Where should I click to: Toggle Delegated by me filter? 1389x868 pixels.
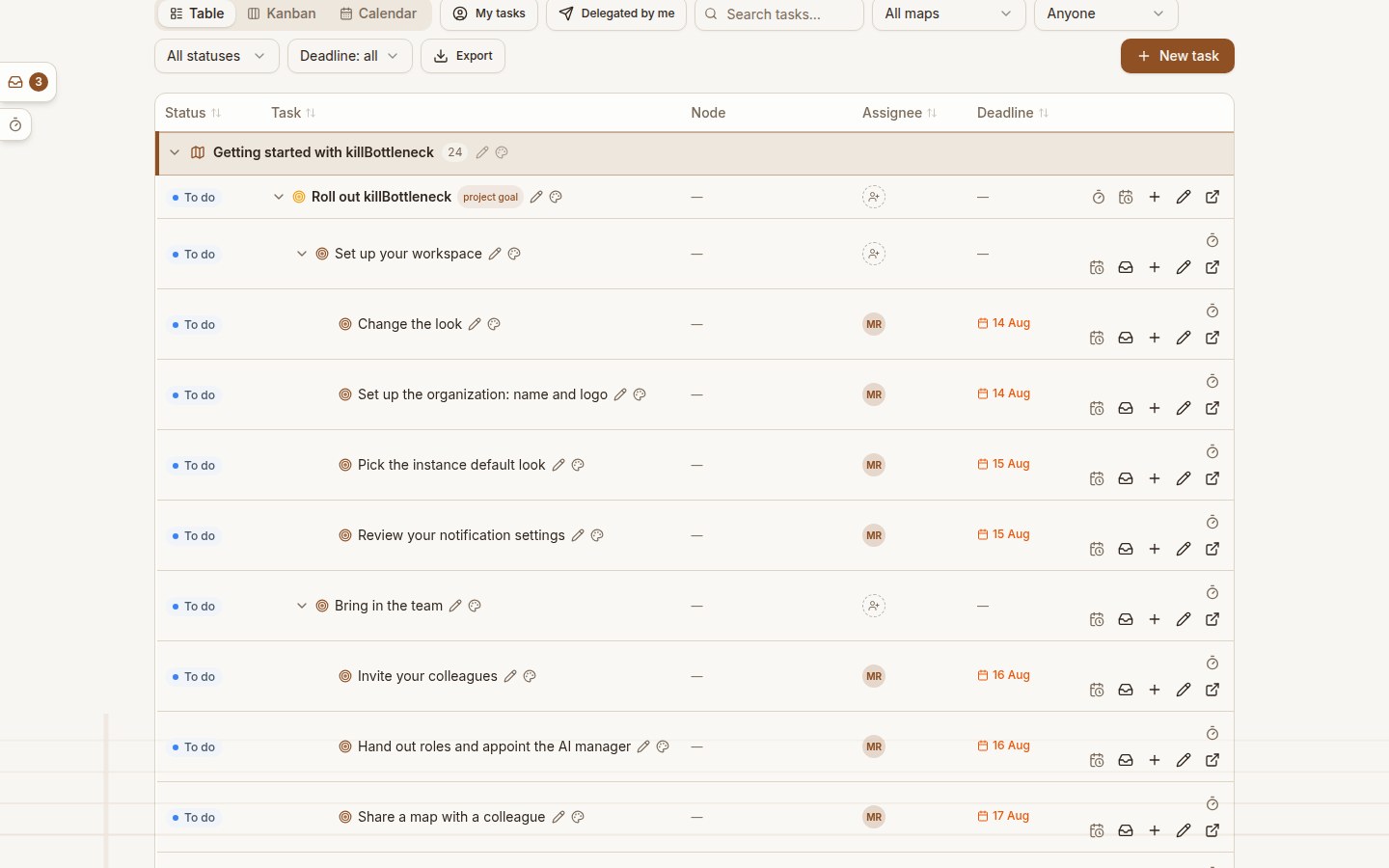click(x=616, y=14)
